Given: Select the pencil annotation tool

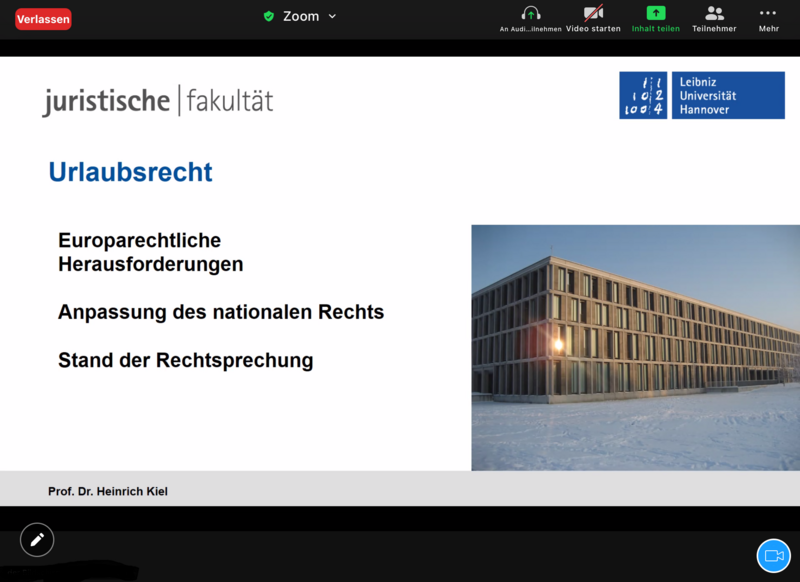Looking at the screenshot, I should click(x=37, y=540).
